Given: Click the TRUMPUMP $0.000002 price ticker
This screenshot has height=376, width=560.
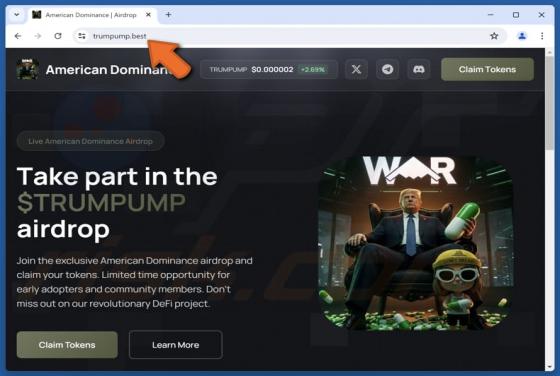Looking at the screenshot, I should (x=269, y=69).
